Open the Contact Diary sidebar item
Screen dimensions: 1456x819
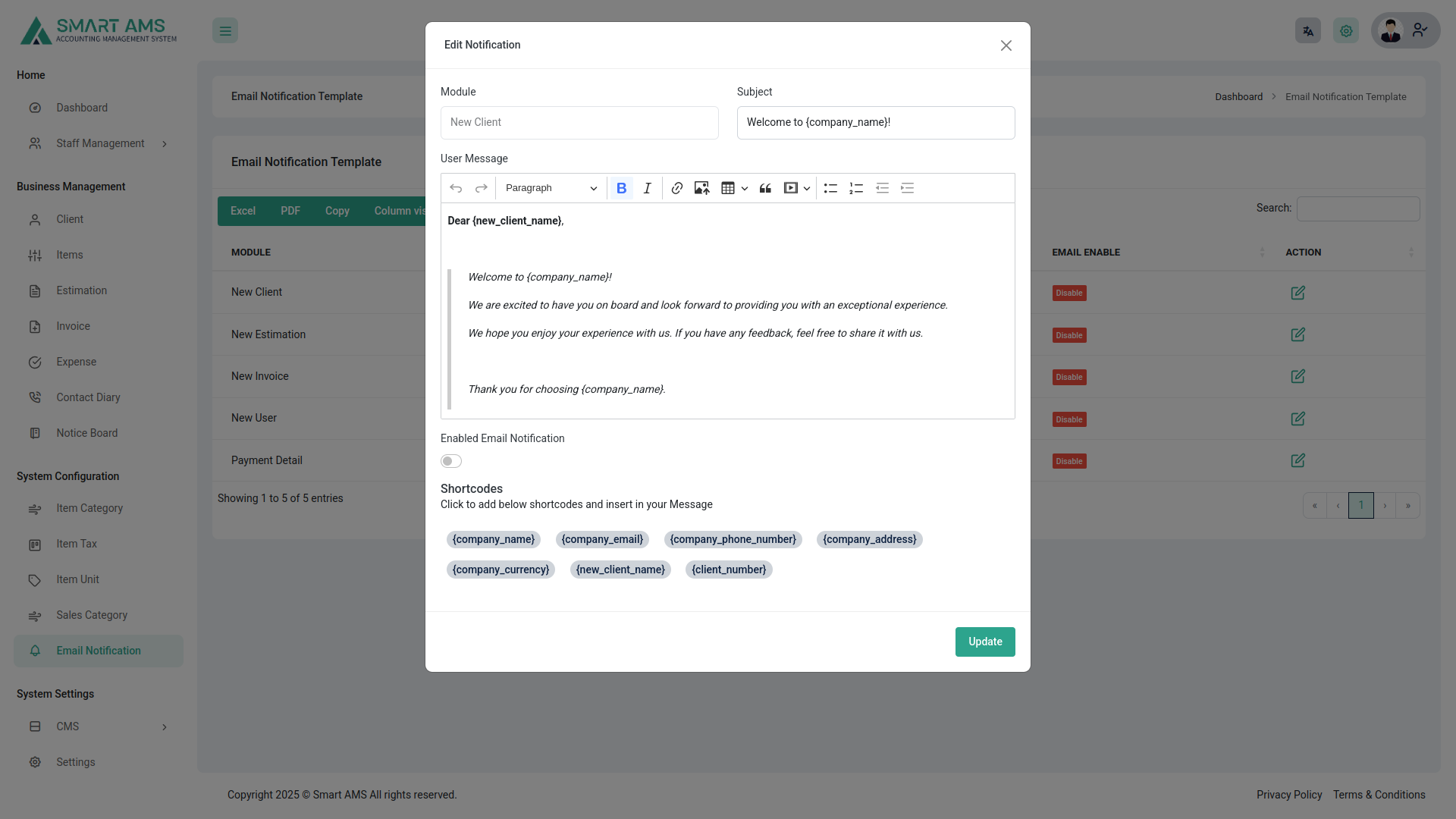click(x=88, y=397)
